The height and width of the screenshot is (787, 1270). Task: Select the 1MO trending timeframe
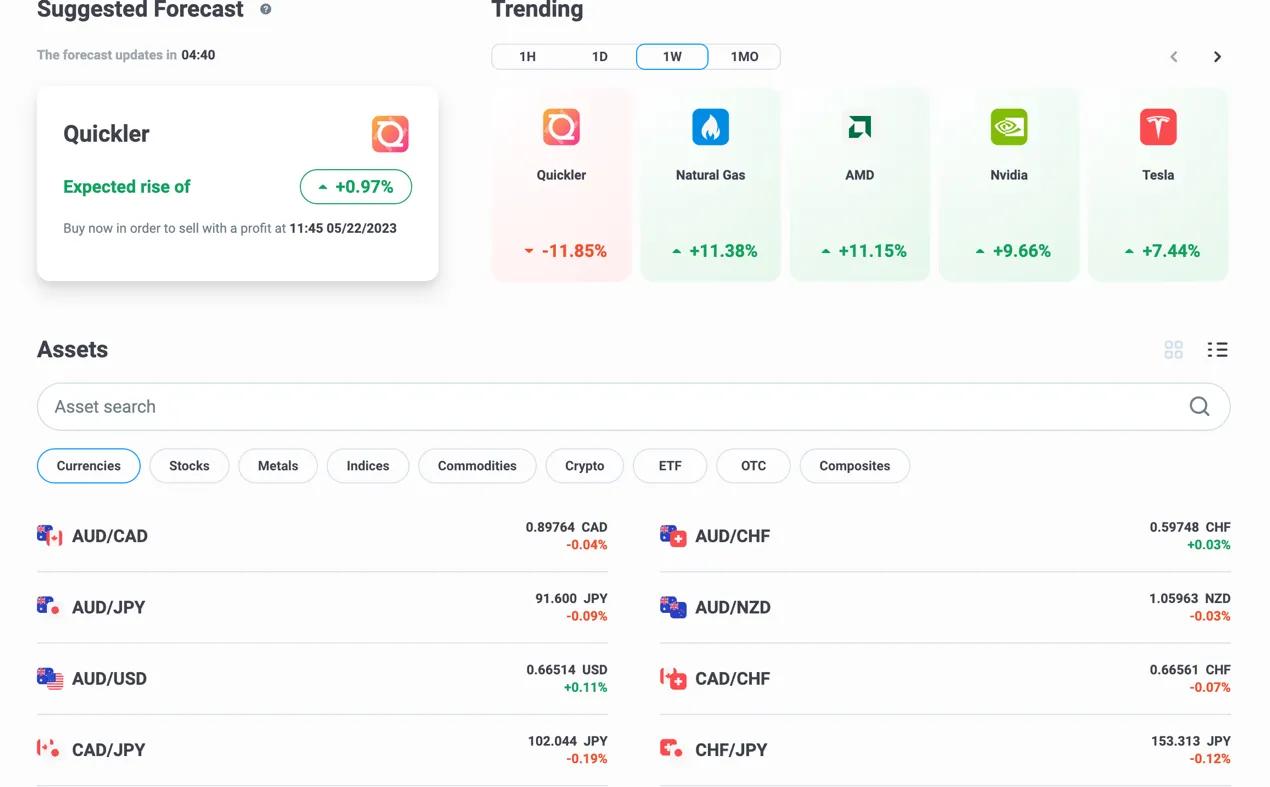point(744,57)
